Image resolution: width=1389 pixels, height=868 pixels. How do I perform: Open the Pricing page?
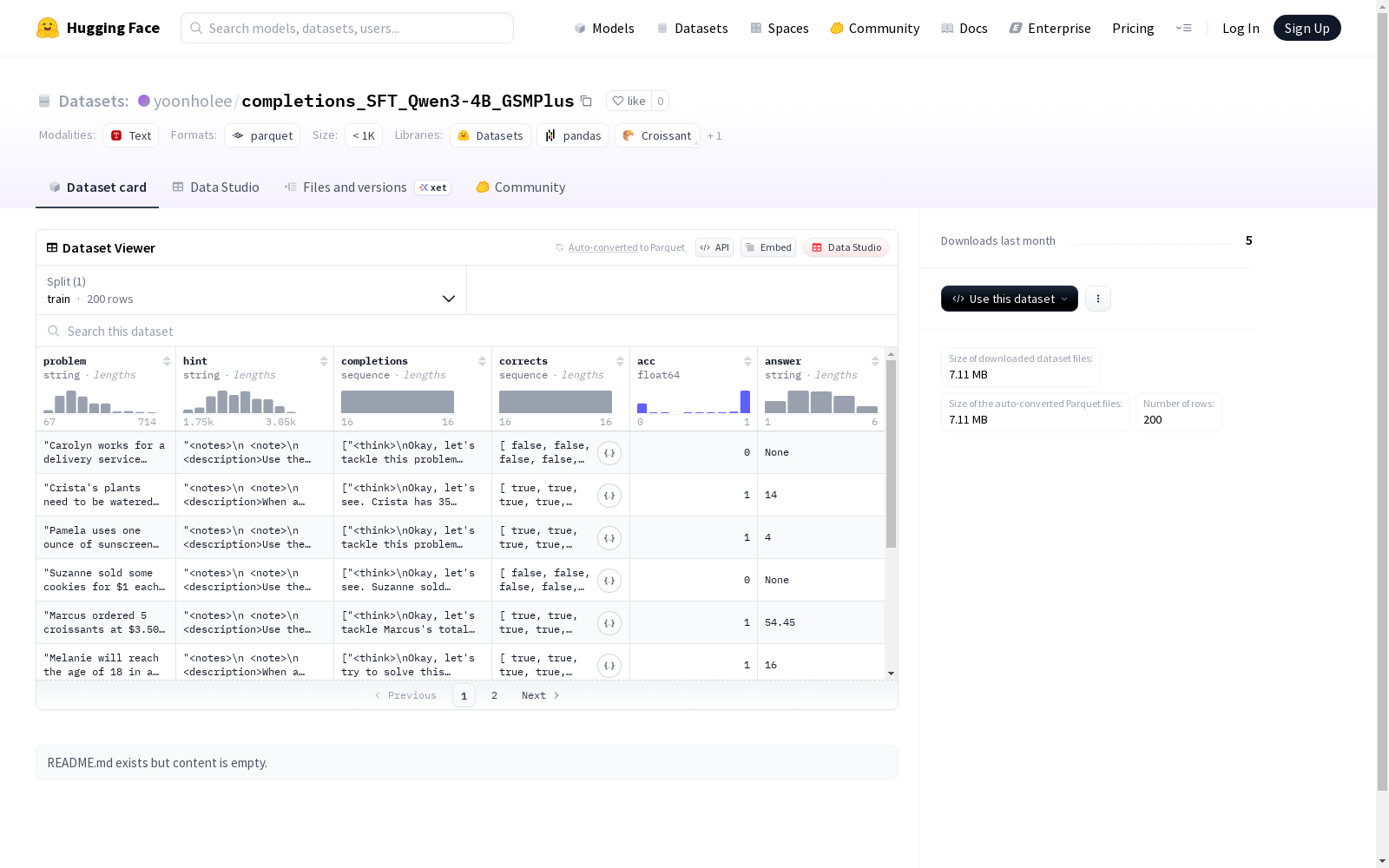click(x=1133, y=28)
